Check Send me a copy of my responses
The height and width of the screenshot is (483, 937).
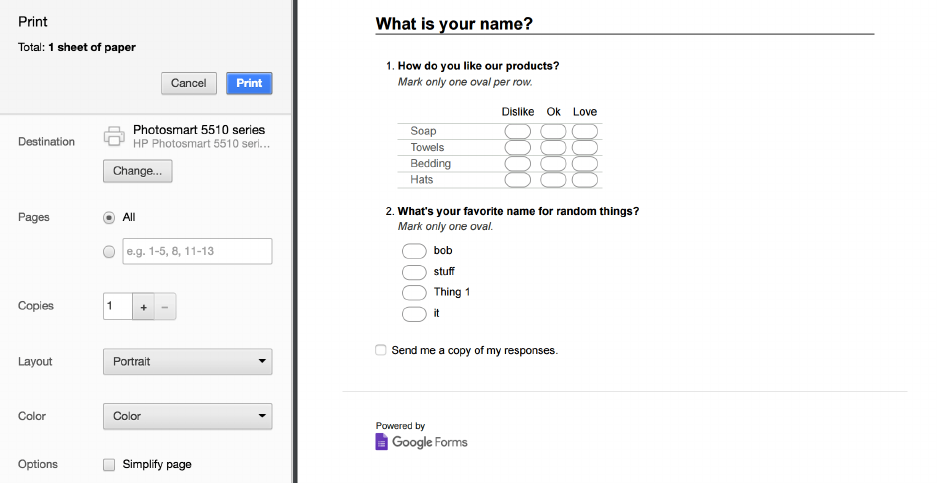pyautogui.click(x=381, y=350)
